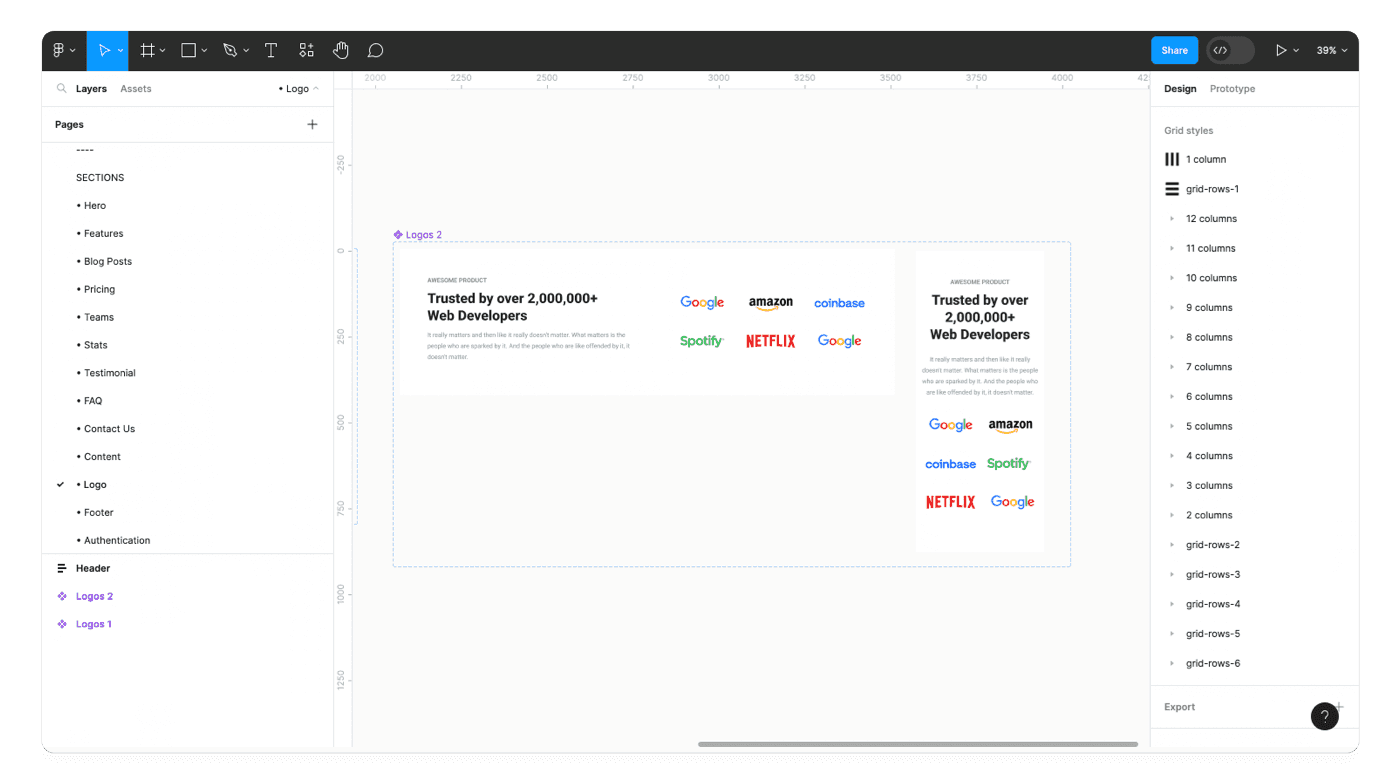Expand the grid-rows-6 grid style

[x=1172, y=664]
